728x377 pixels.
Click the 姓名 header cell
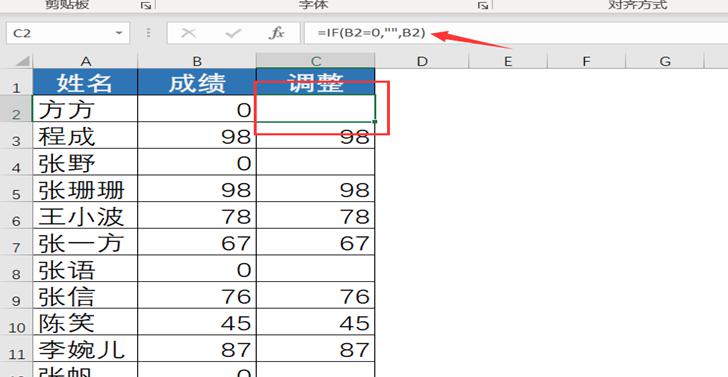(85, 82)
